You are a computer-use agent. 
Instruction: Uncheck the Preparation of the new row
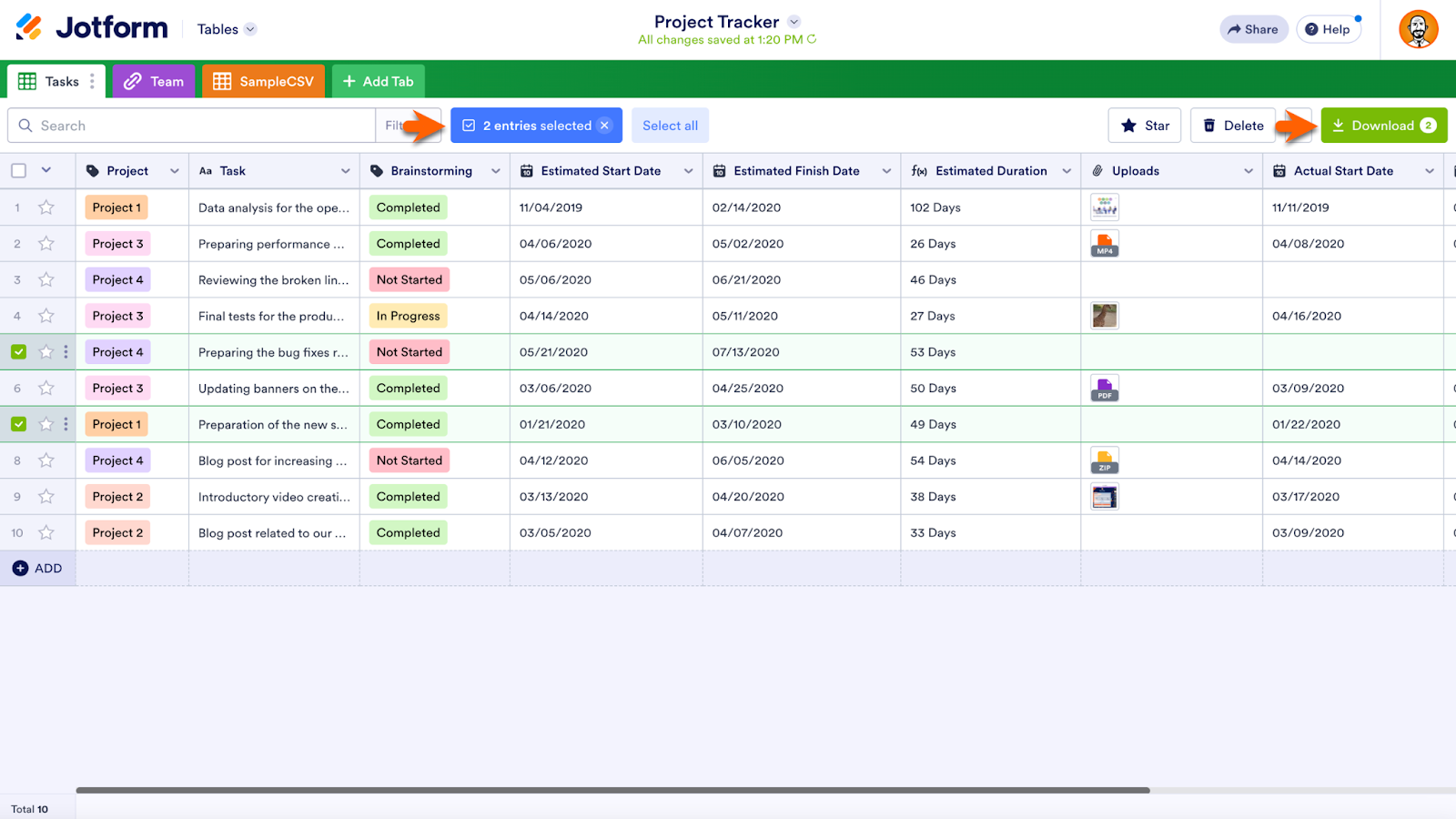pos(19,424)
